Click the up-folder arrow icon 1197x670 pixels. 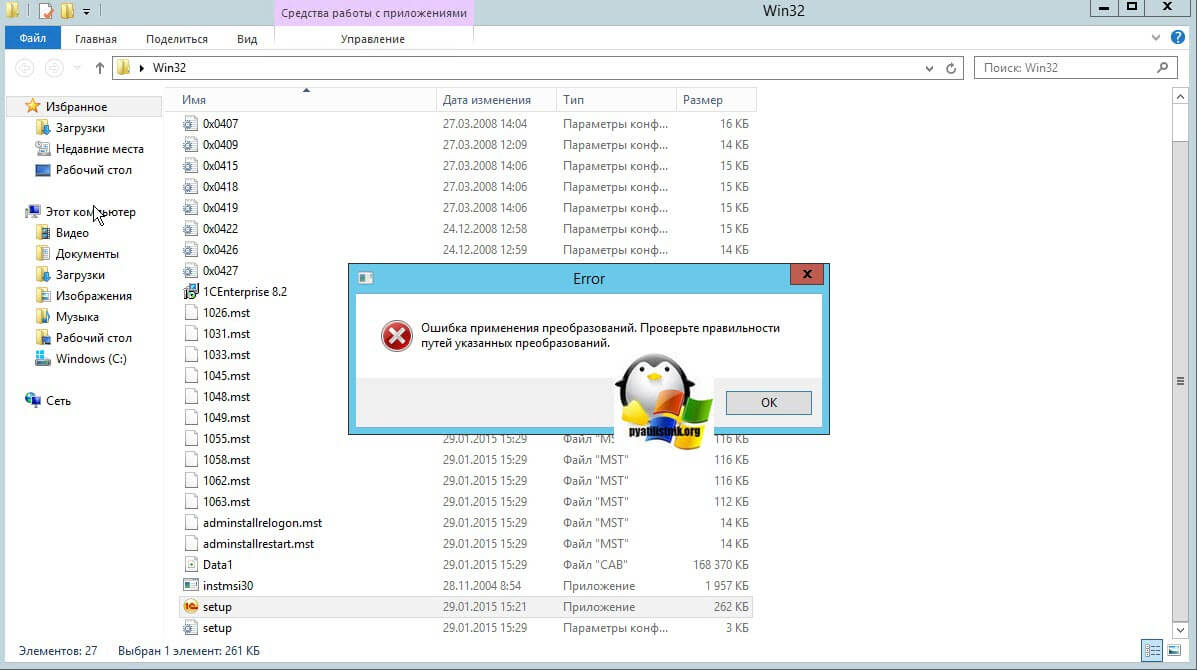click(x=99, y=68)
